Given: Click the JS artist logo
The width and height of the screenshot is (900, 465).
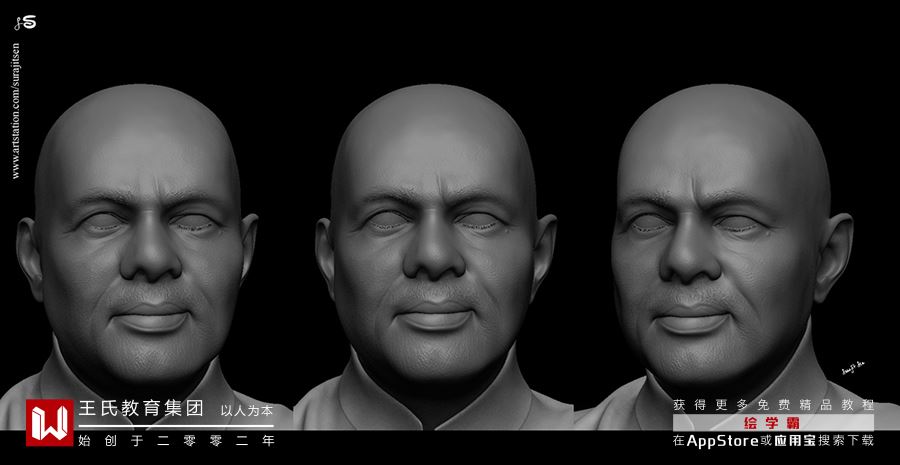Looking at the screenshot, I should point(26,24).
